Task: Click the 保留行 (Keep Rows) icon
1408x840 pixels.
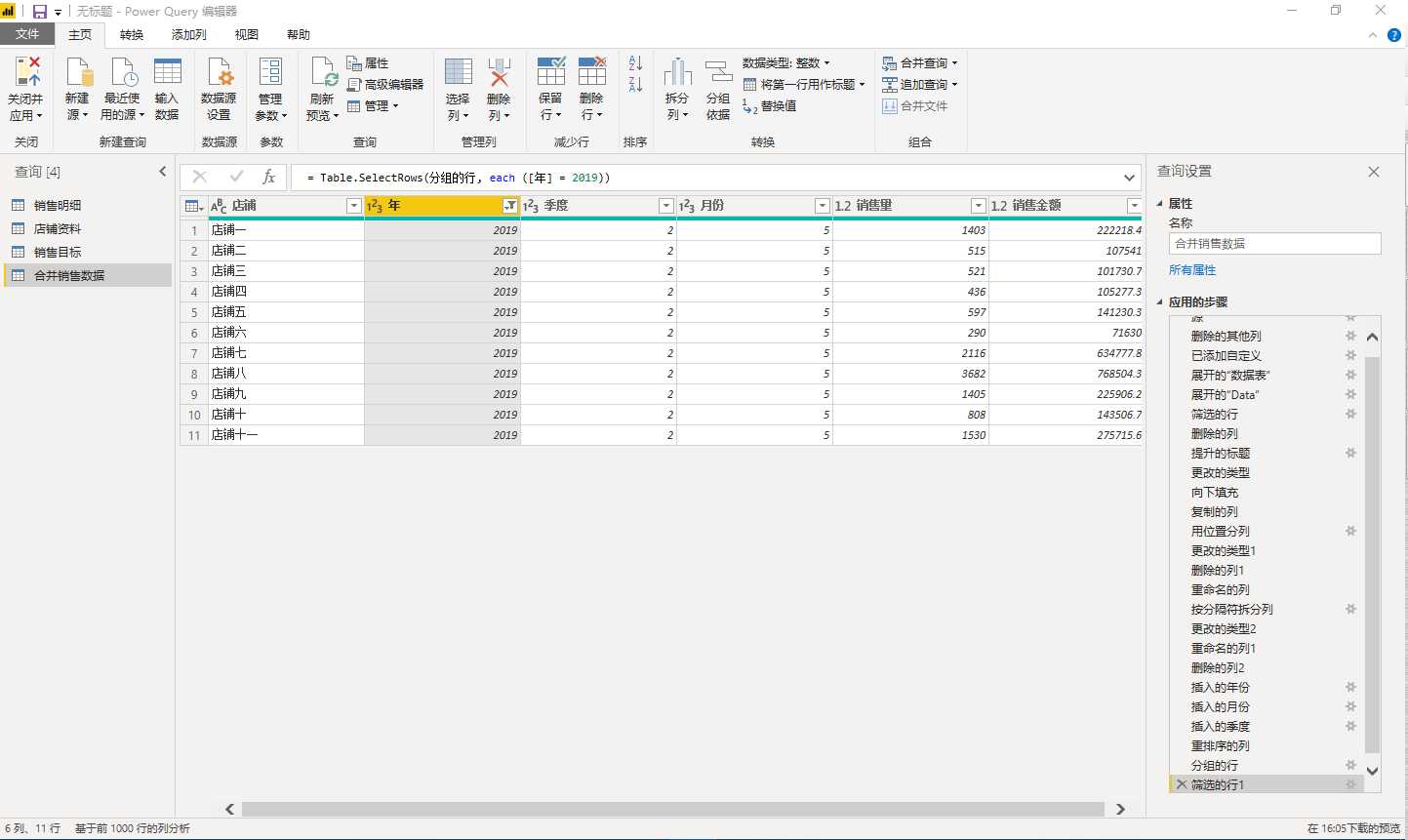Action: (x=551, y=71)
